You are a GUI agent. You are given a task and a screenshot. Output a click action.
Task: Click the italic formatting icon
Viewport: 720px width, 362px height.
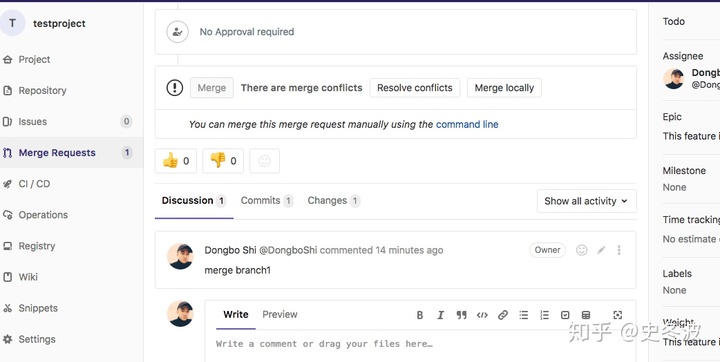(440, 315)
